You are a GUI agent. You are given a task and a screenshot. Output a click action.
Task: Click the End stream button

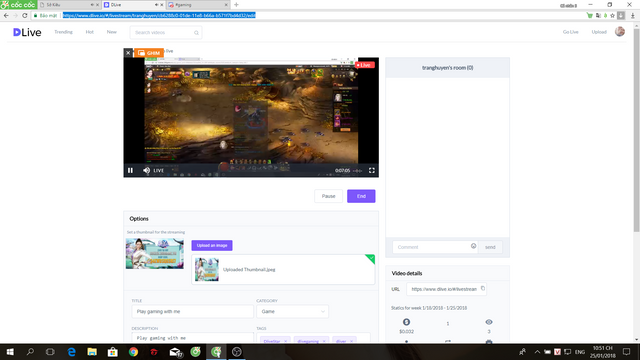point(361,196)
